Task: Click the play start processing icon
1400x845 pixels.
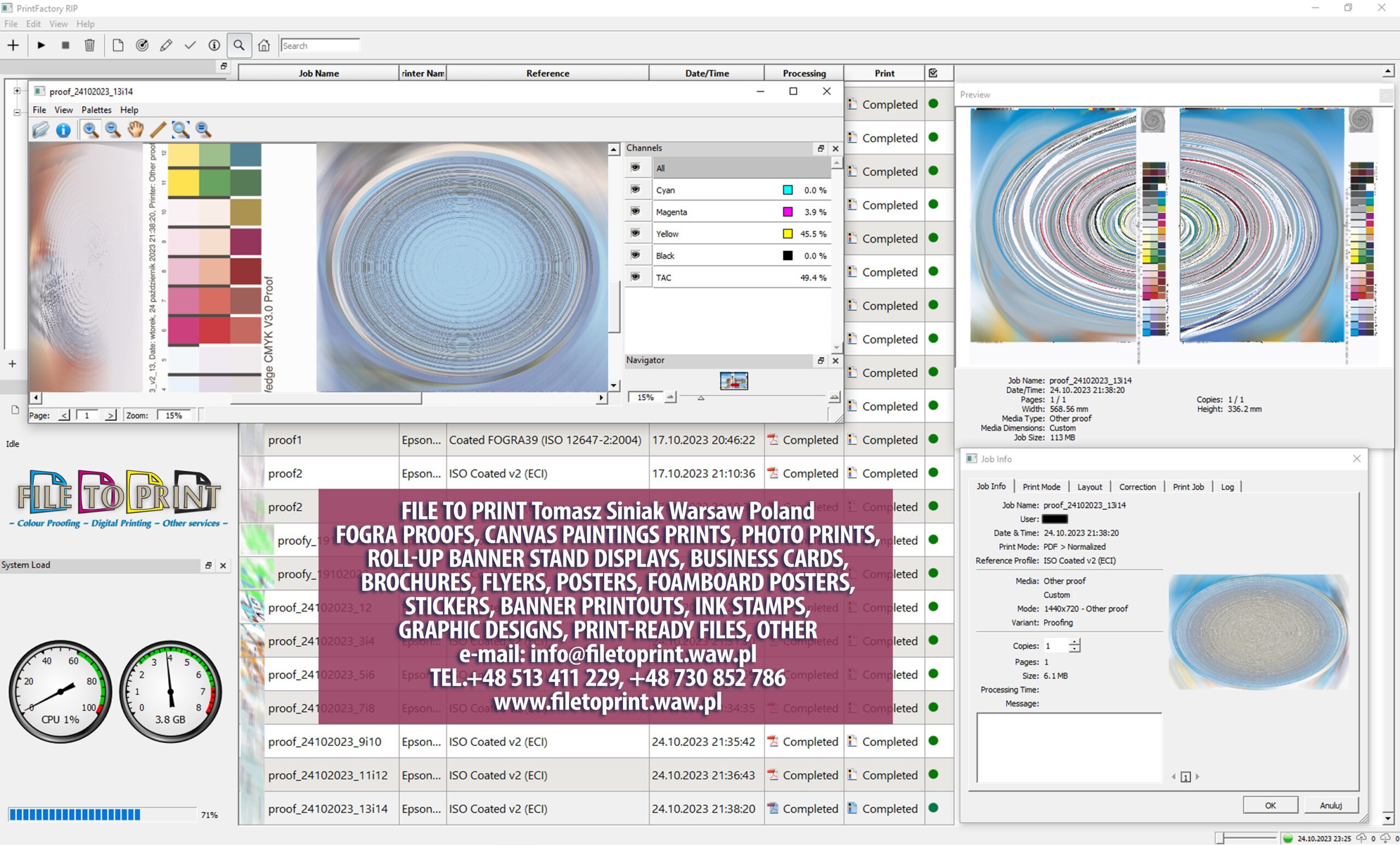Action: click(x=41, y=45)
